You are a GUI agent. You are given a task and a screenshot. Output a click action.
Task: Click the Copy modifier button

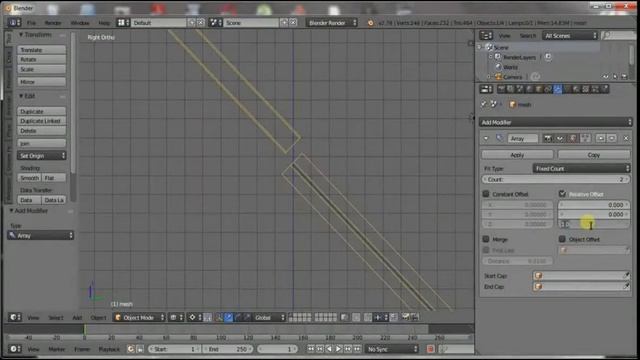point(593,155)
